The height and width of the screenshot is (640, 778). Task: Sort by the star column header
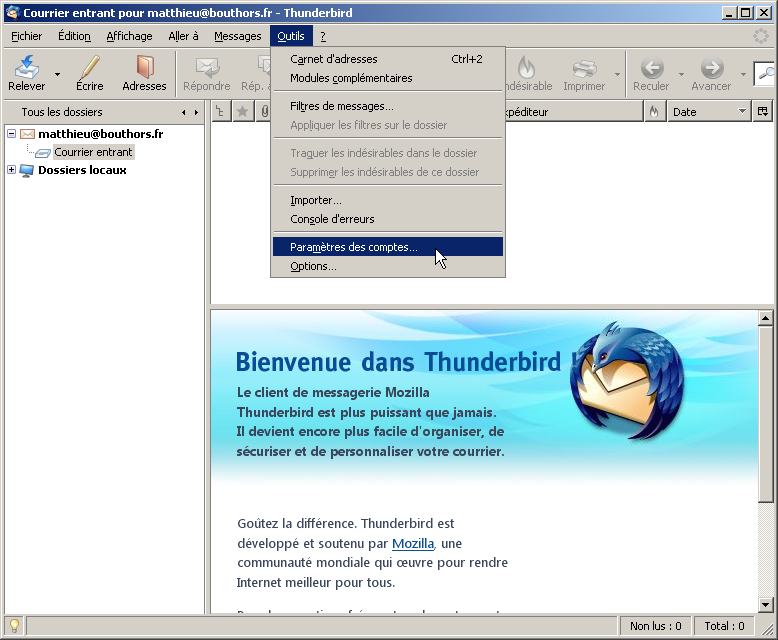pos(242,112)
